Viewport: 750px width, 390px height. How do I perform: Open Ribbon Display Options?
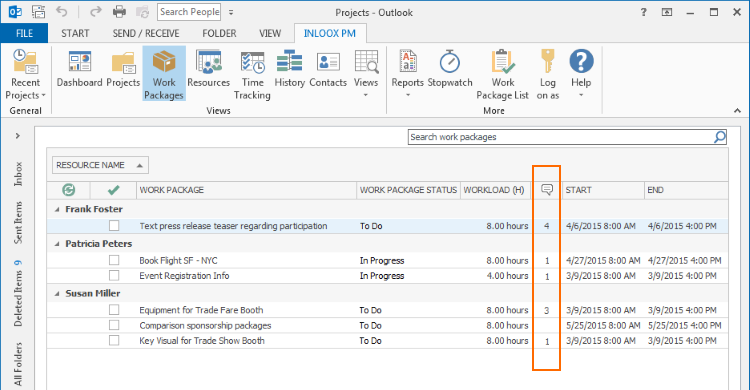[x=667, y=12]
